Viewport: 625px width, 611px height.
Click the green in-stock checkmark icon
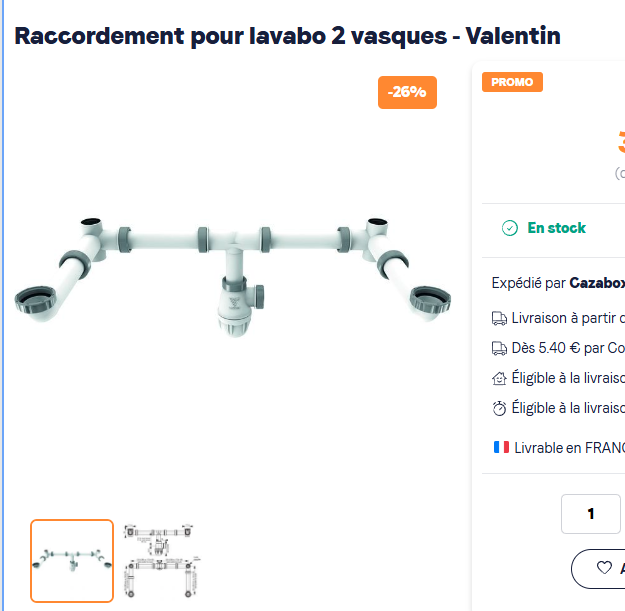509,228
